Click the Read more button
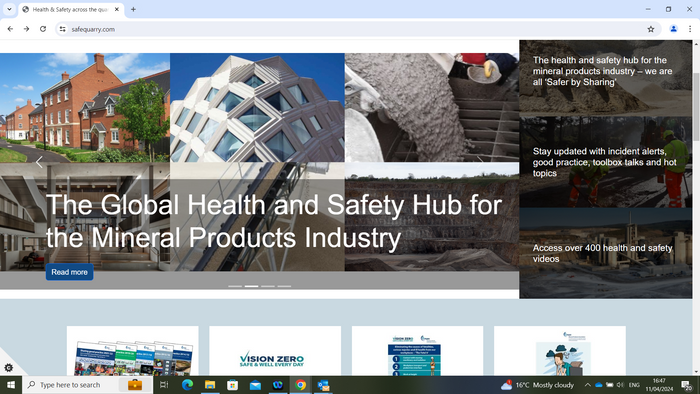Screen dimensions: 700x394 [69, 272]
